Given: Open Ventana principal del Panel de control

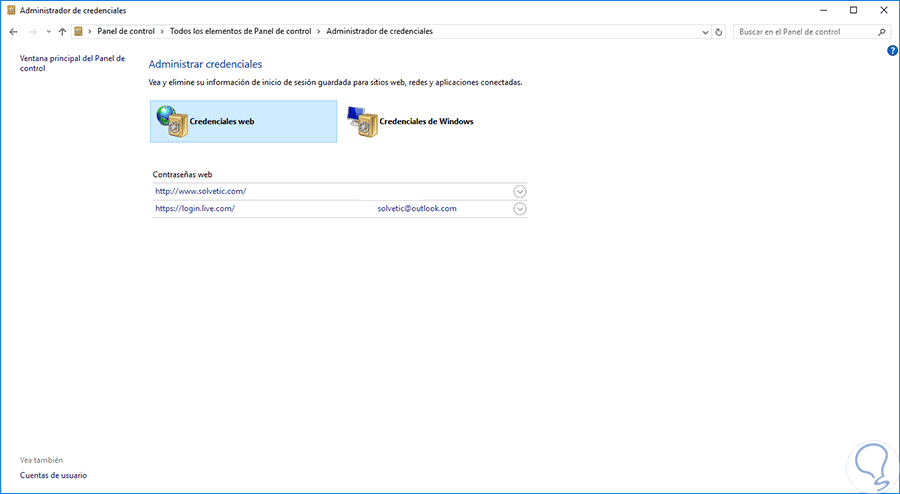Looking at the screenshot, I should (x=72, y=63).
